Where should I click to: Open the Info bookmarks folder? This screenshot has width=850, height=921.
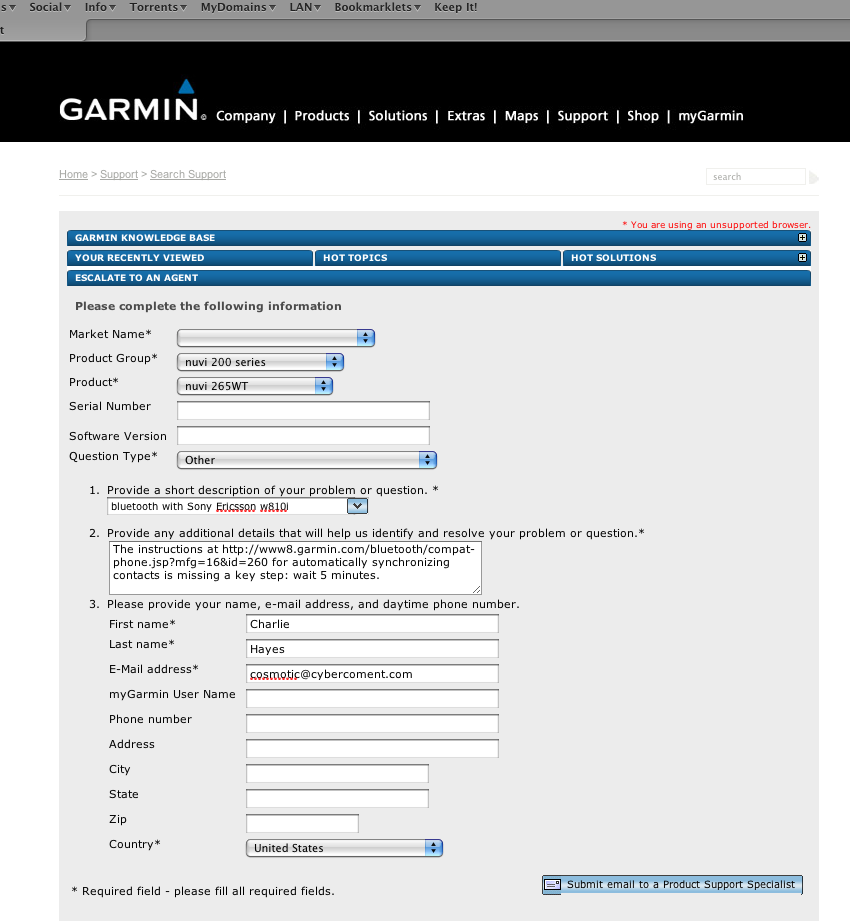pos(100,7)
